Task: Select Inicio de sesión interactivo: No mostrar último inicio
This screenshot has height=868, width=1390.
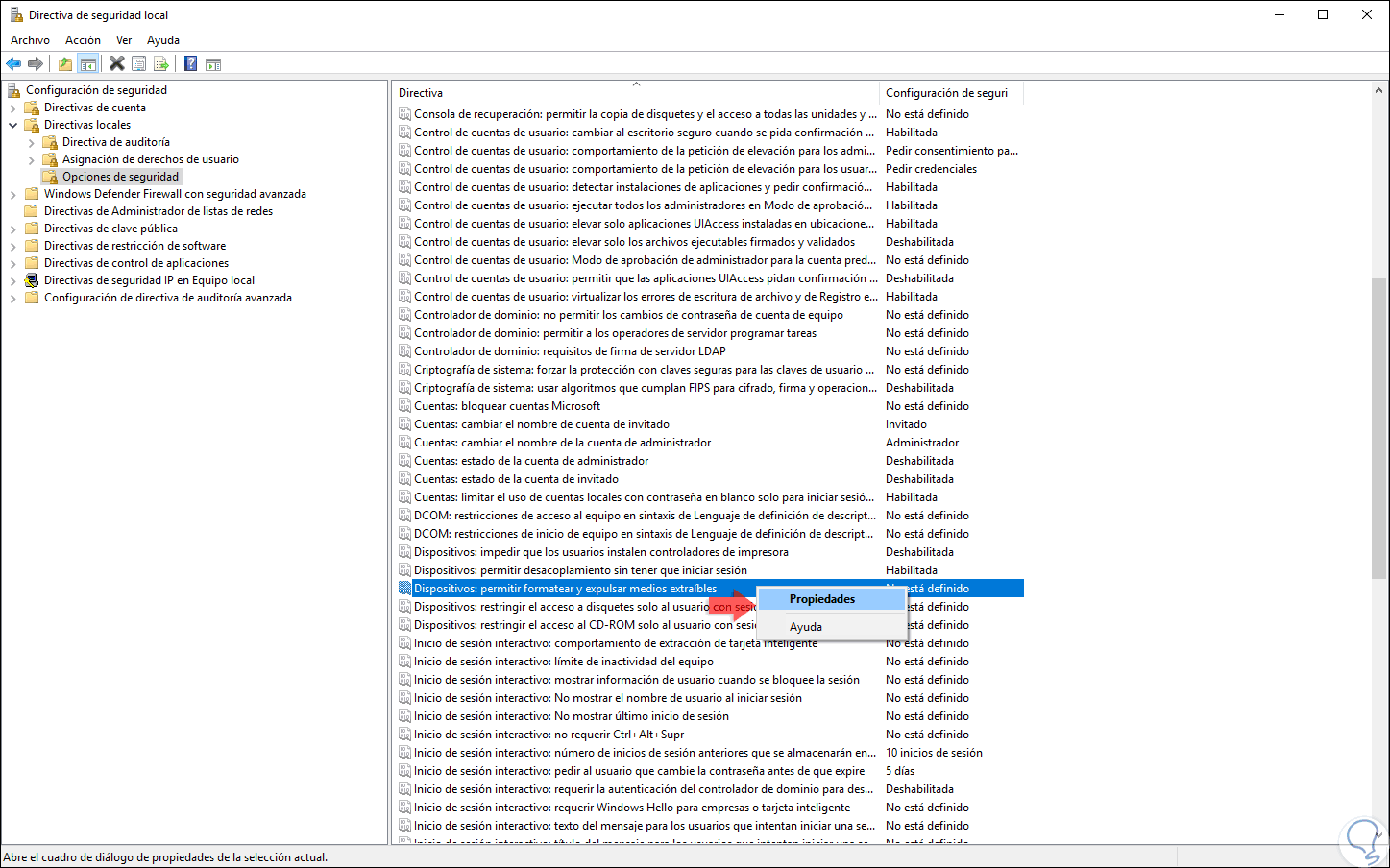Action: [x=572, y=716]
